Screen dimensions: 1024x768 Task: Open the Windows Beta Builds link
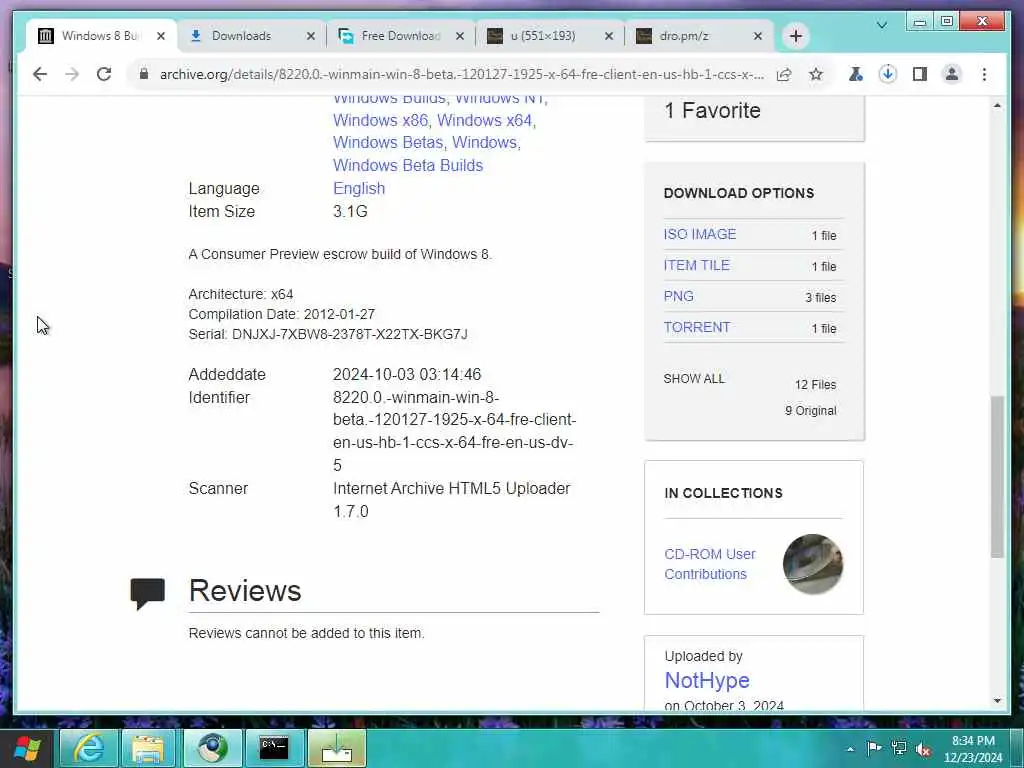pyautogui.click(x=408, y=165)
